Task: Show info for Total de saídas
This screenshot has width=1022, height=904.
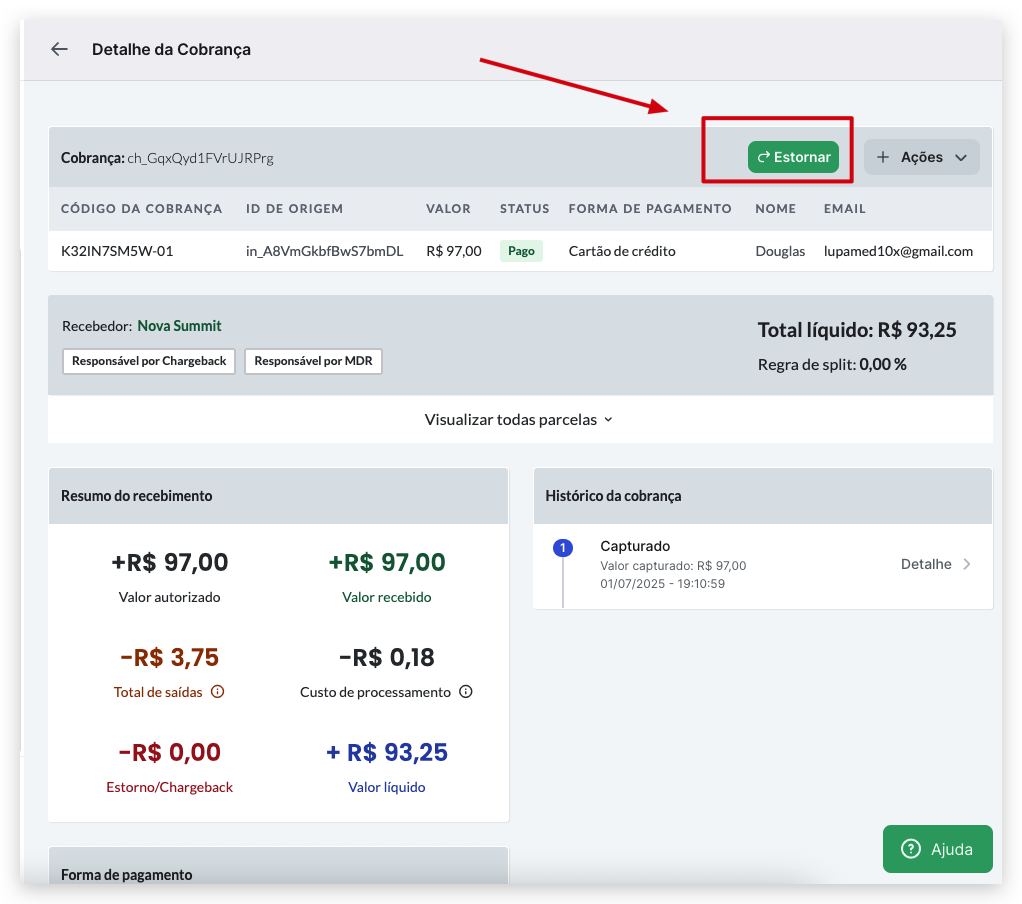Action: (x=218, y=692)
